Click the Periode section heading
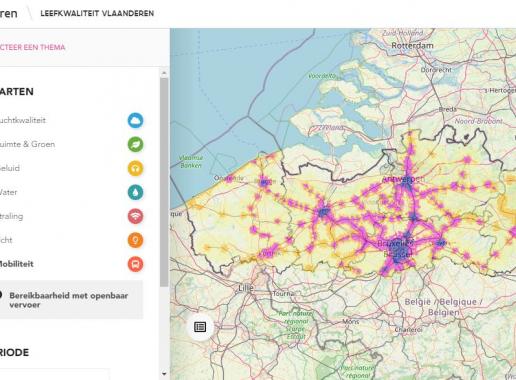Image resolution: width=516 pixels, height=380 pixels. 14,352
